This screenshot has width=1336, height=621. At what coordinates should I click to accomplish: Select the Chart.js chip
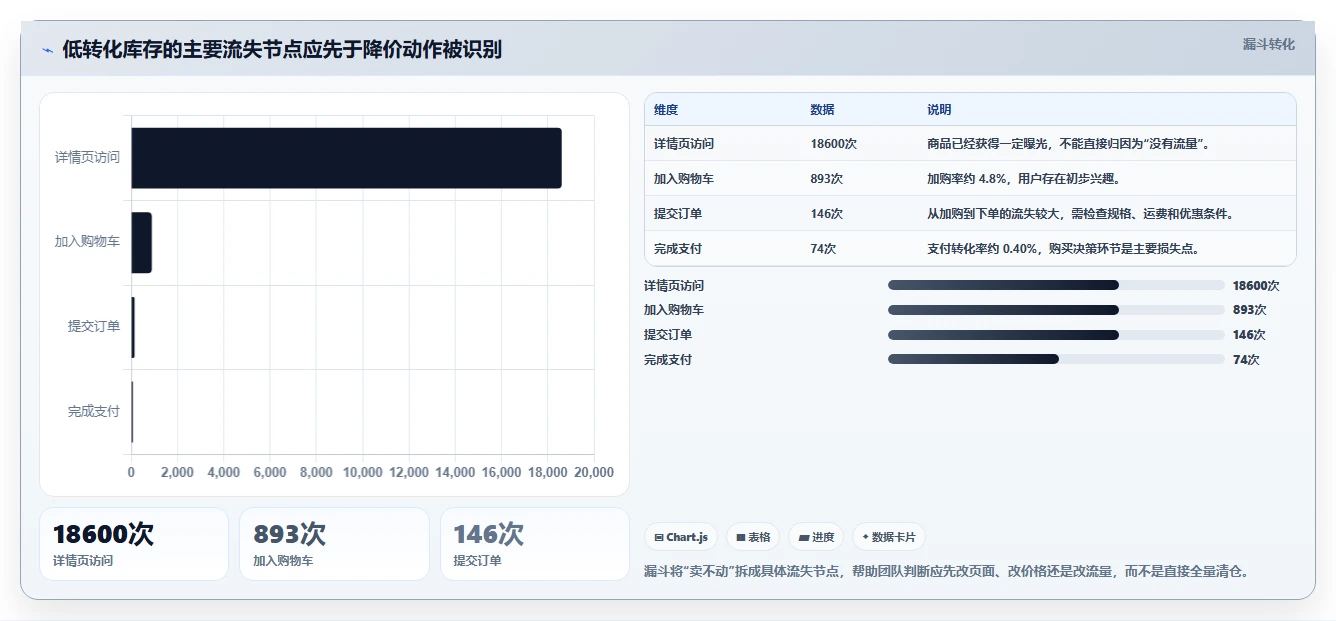(681, 537)
